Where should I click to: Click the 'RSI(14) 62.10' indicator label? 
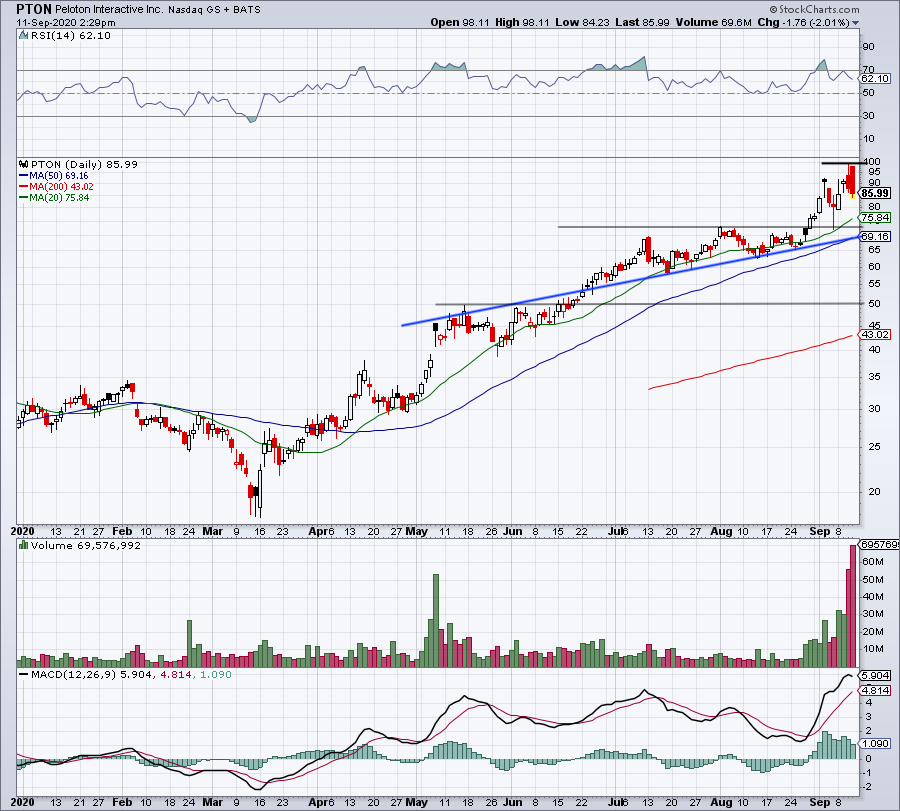70,36
